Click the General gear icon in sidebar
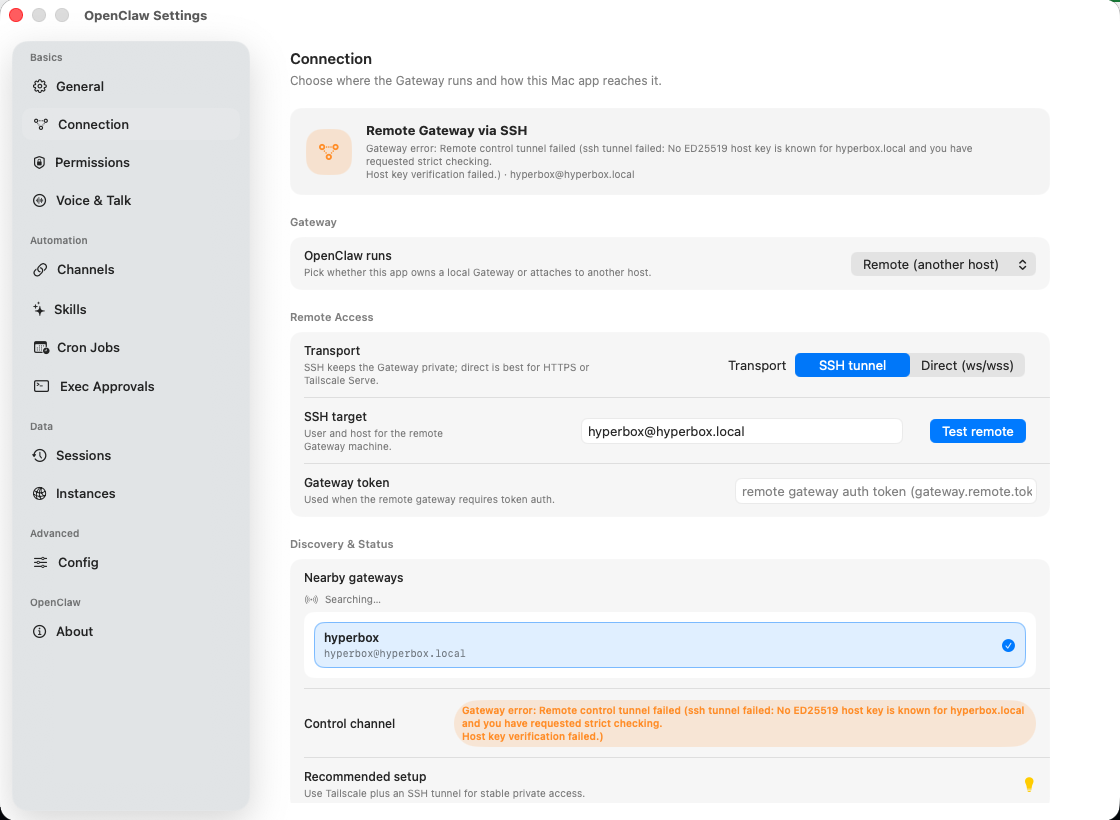This screenshot has width=1120, height=820. coord(40,86)
